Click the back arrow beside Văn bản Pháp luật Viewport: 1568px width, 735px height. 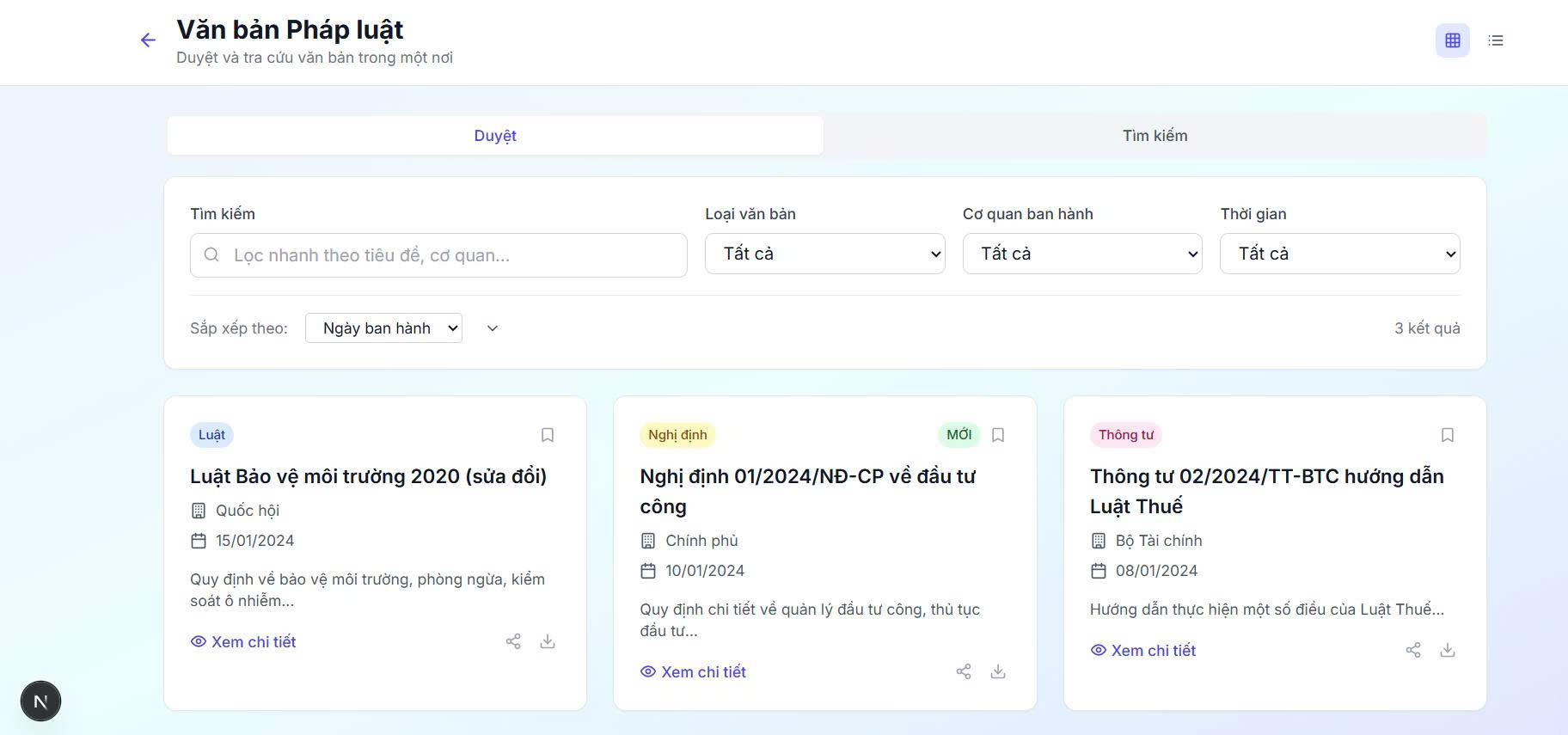(x=148, y=40)
